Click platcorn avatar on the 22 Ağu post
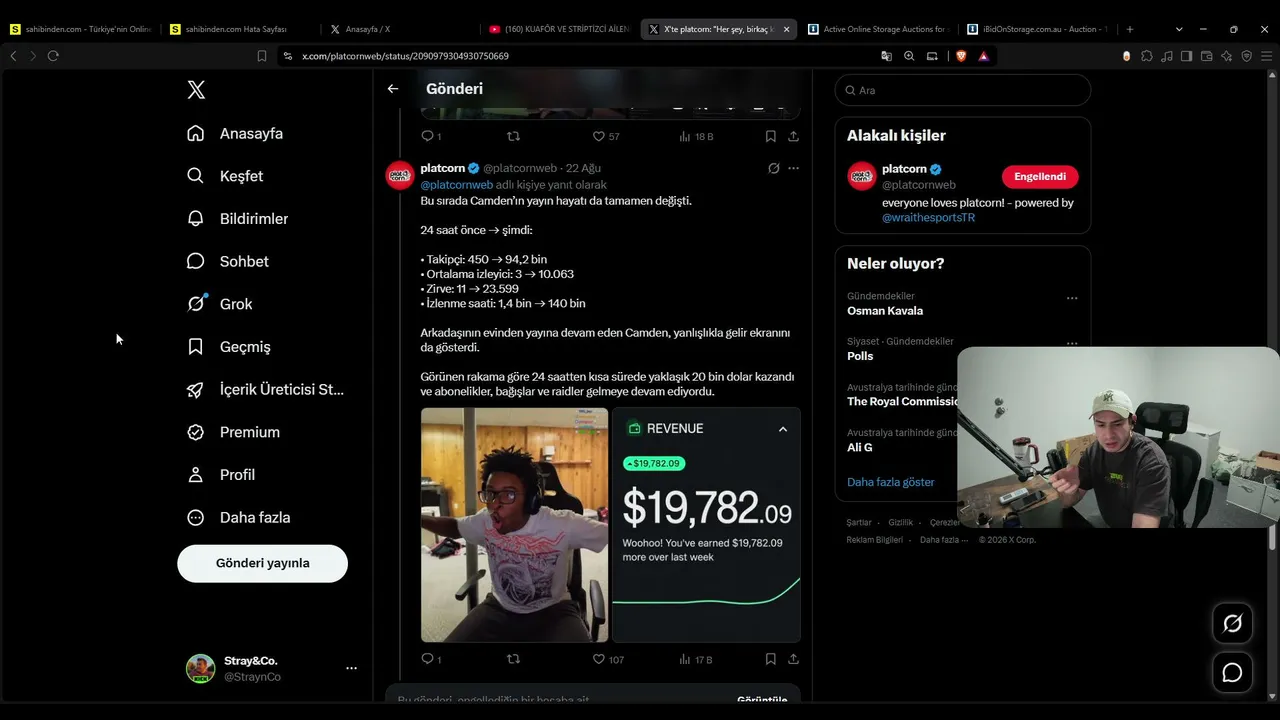 (400, 175)
